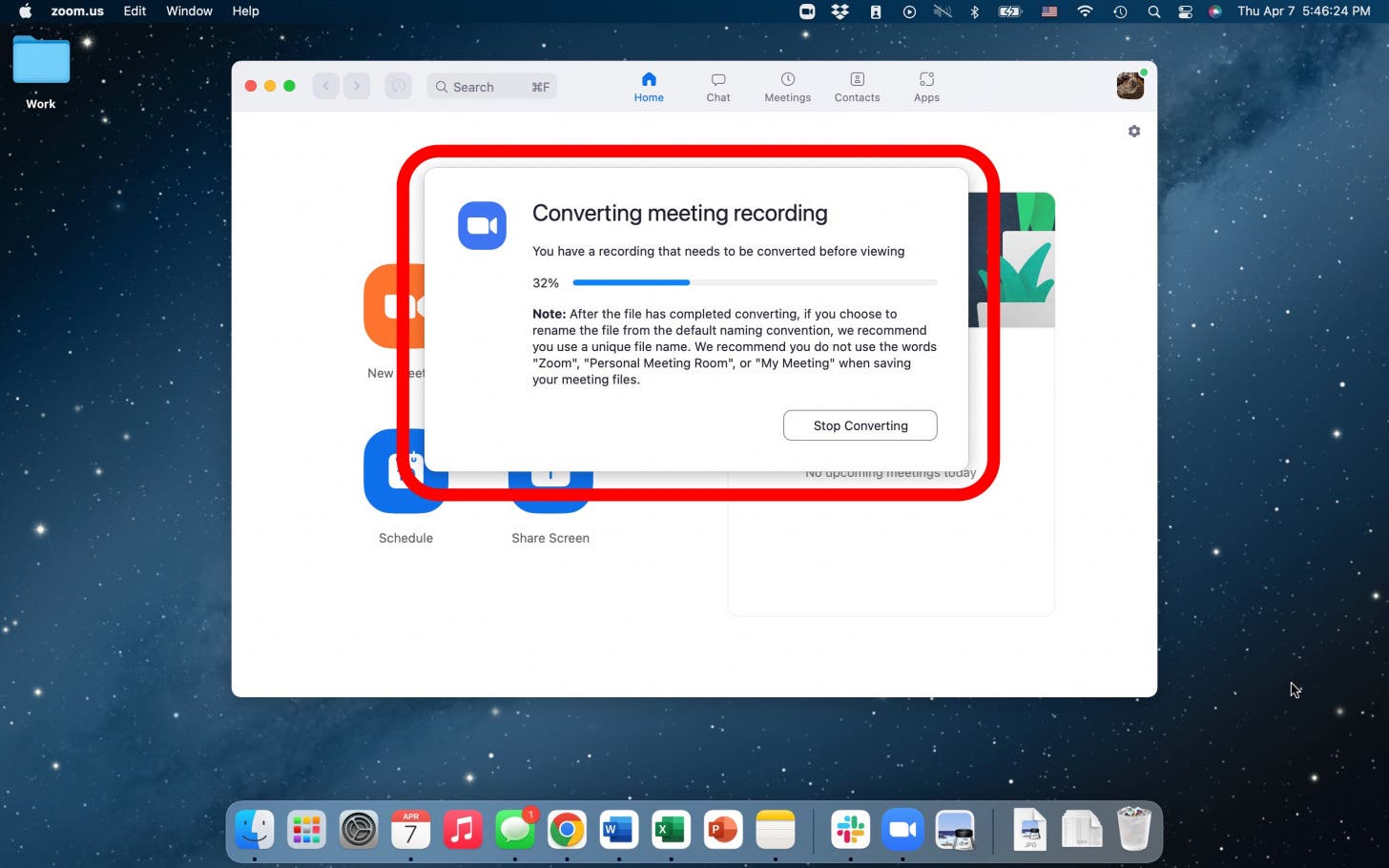The width and height of the screenshot is (1389, 868).
Task: Click the Converting meeting recording heading
Action: point(679,213)
